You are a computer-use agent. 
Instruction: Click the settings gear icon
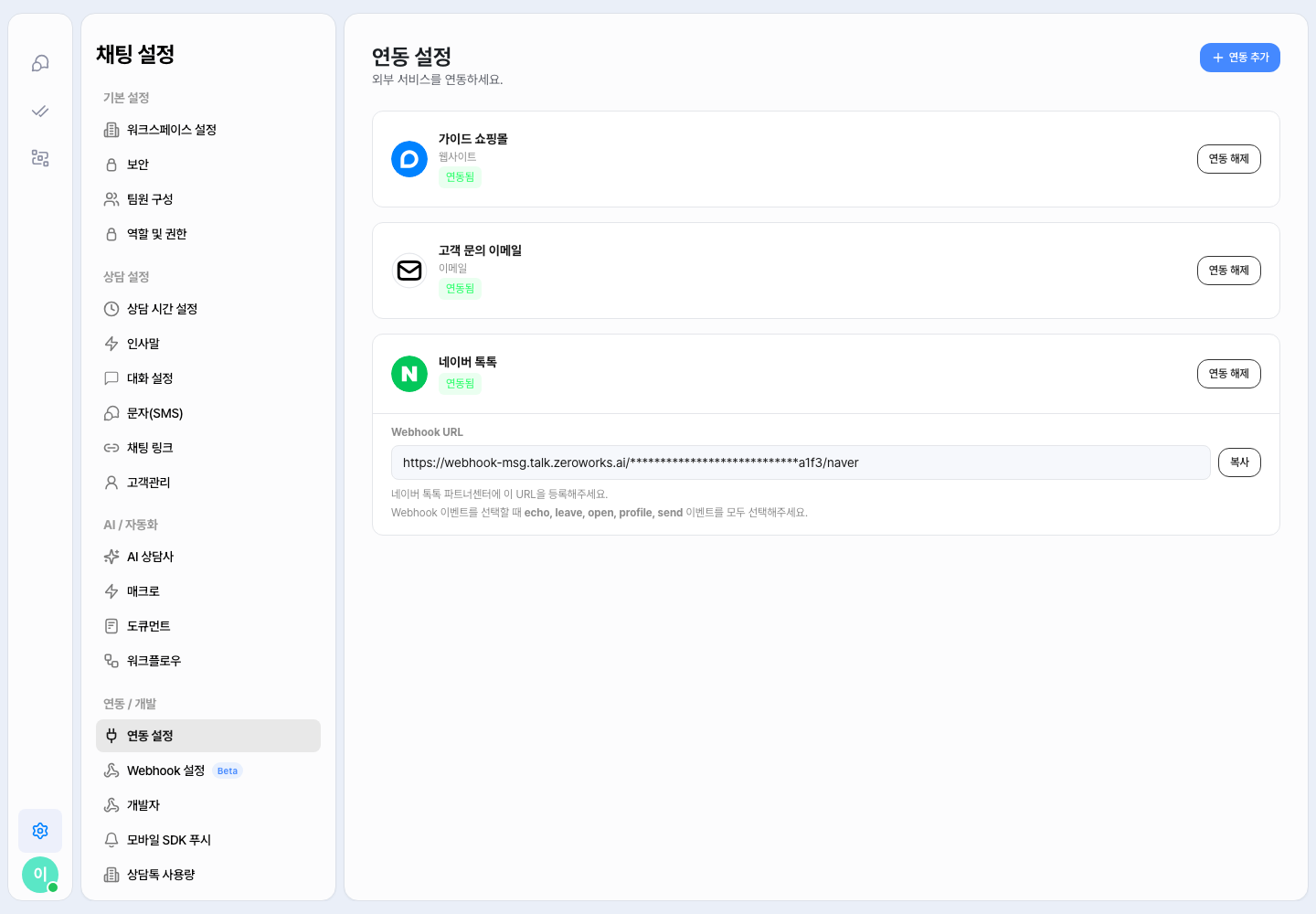tap(40, 831)
